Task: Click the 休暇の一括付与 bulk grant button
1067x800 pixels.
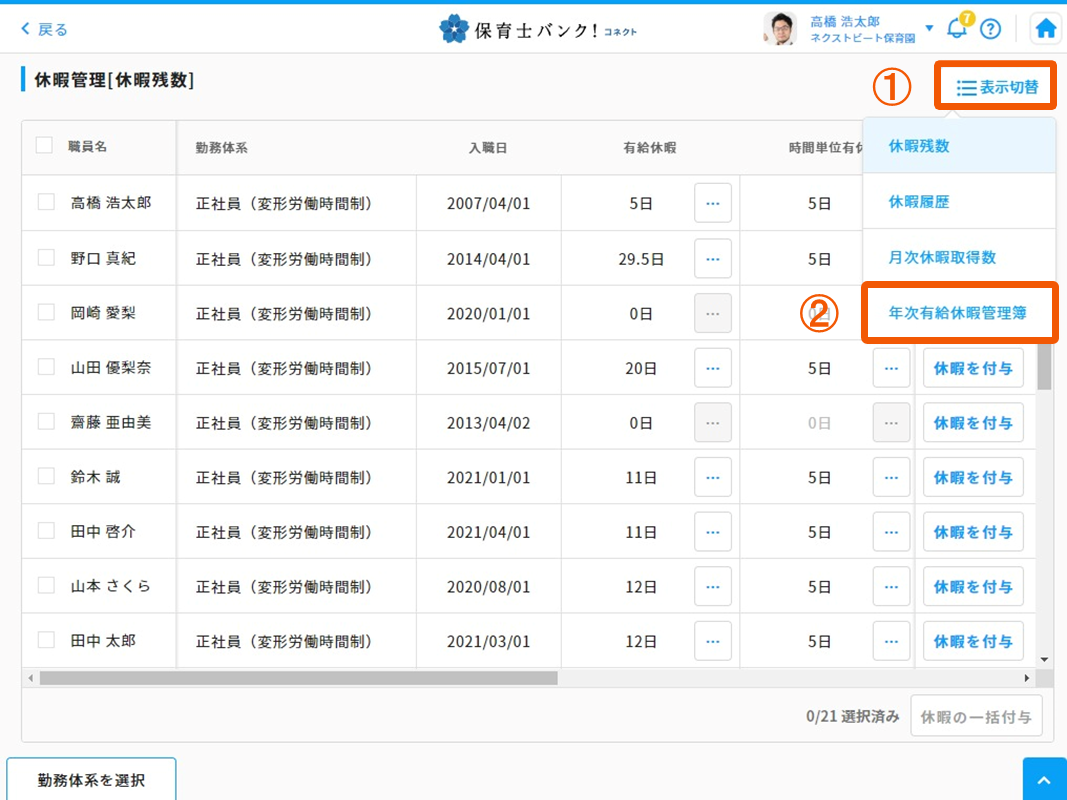Action: pyautogui.click(x=975, y=716)
